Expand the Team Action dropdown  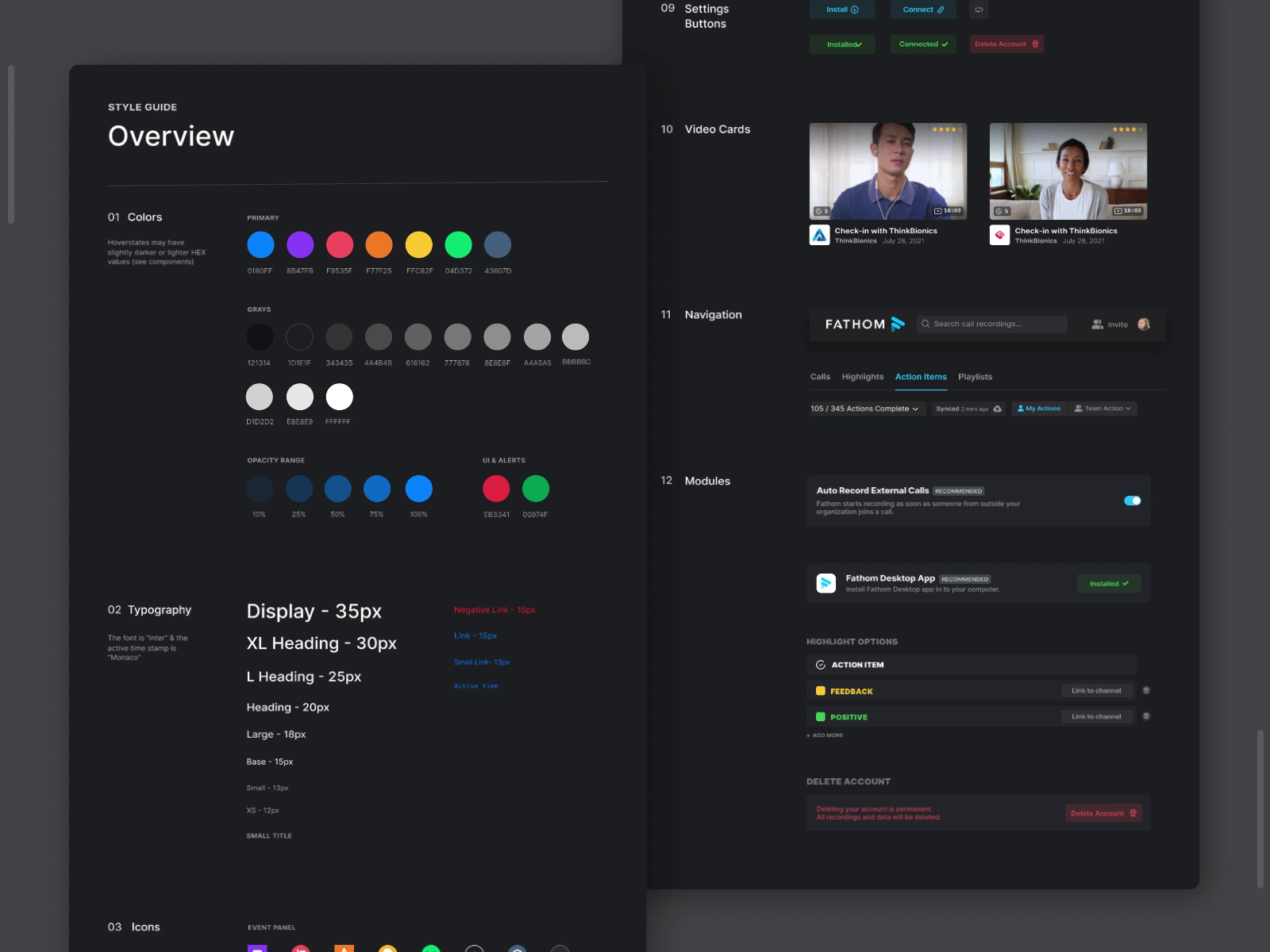pyautogui.click(x=1103, y=408)
